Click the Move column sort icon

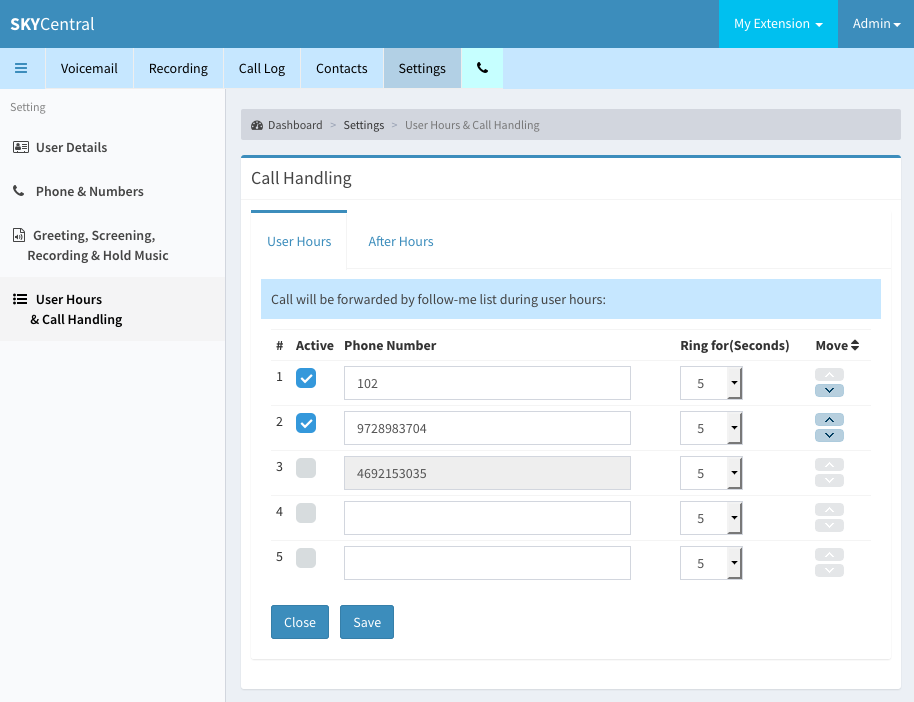(855, 345)
